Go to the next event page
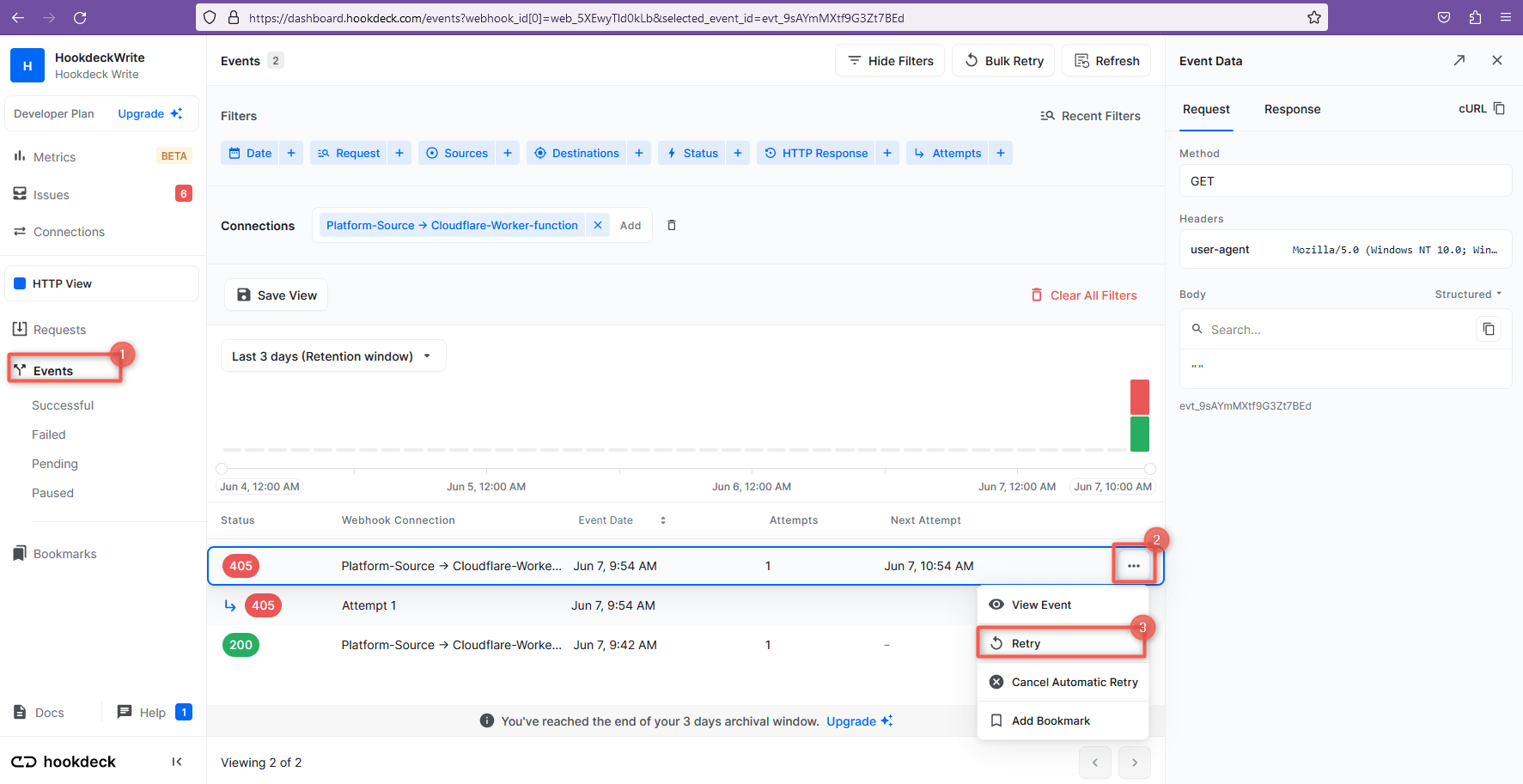The image size is (1523, 784). pyautogui.click(x=1134, y=762)
